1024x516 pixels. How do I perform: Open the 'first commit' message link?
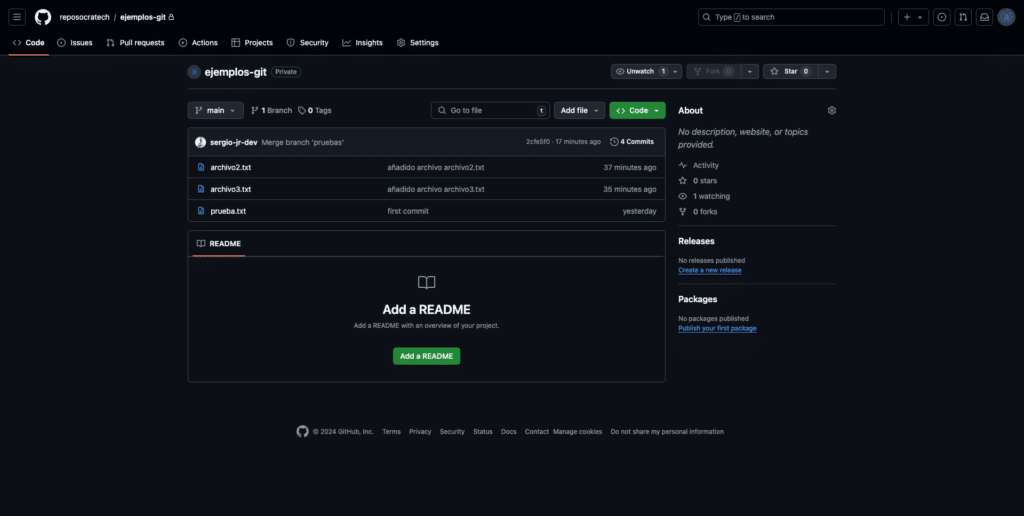pos(408,211)
